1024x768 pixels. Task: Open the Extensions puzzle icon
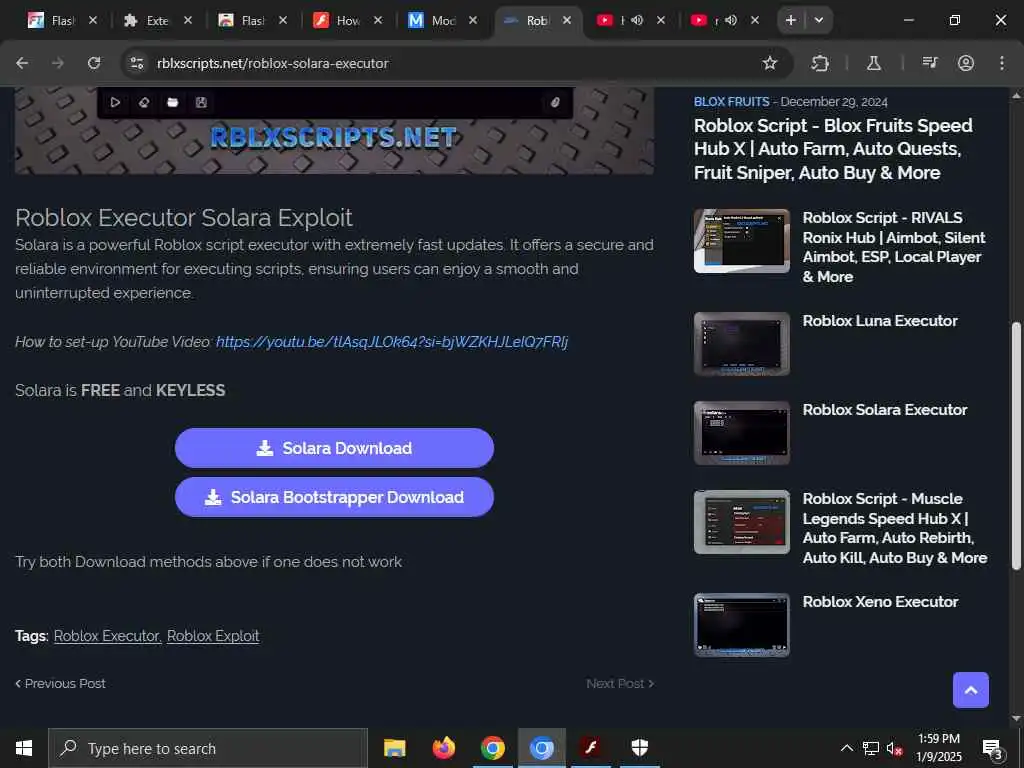pos(820,63)
